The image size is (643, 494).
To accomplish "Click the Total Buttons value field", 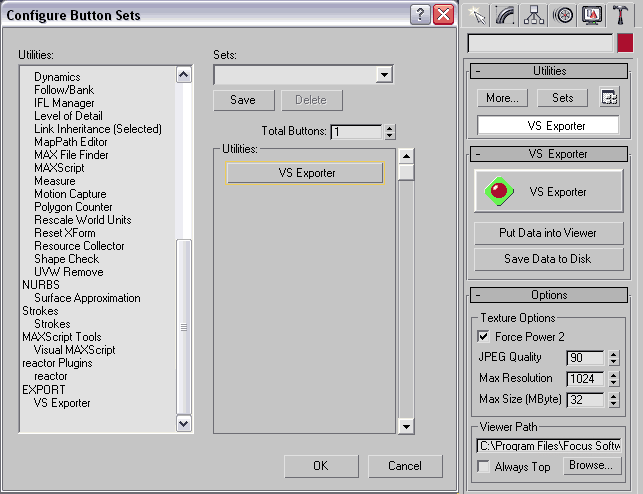I will click(357, 132).
